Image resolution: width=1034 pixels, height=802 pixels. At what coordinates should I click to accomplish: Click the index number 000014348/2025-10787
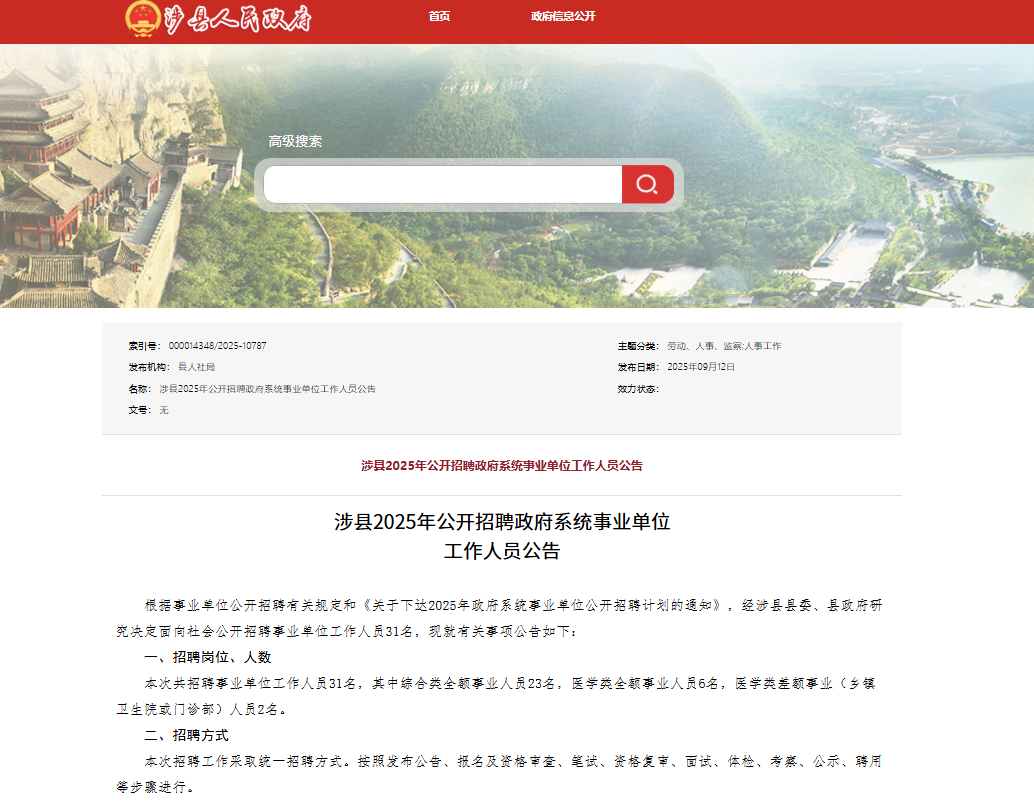(217, 346)
